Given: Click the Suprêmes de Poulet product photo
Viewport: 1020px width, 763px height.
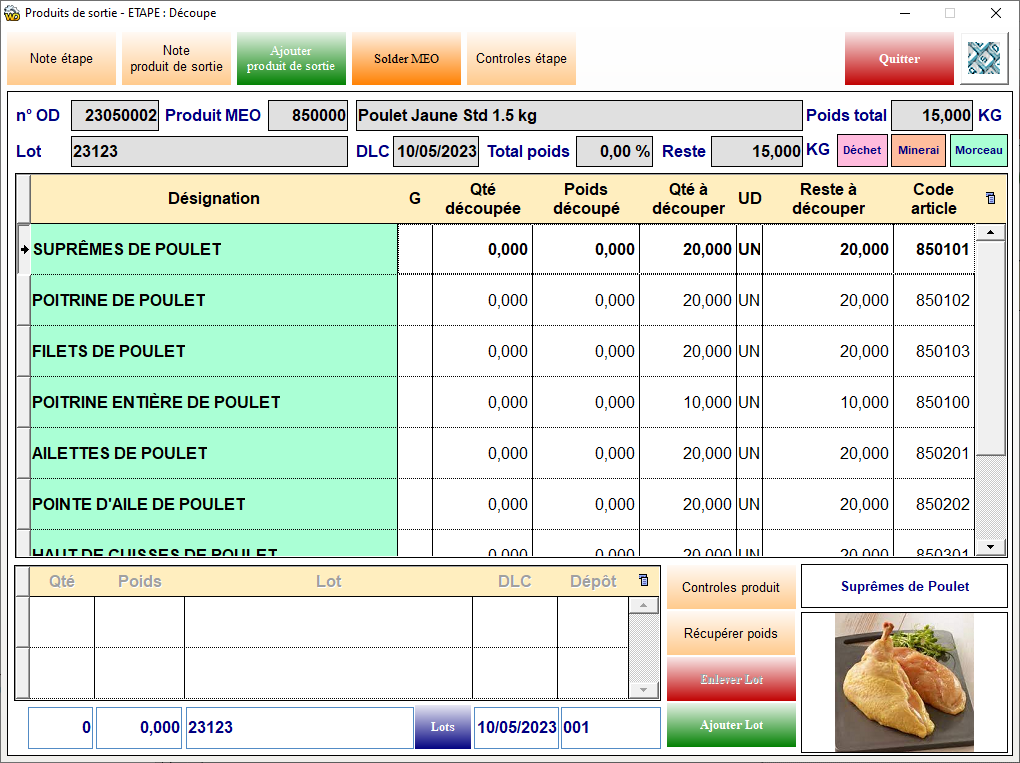Looking at the screenshot, I should click(904, 681).
